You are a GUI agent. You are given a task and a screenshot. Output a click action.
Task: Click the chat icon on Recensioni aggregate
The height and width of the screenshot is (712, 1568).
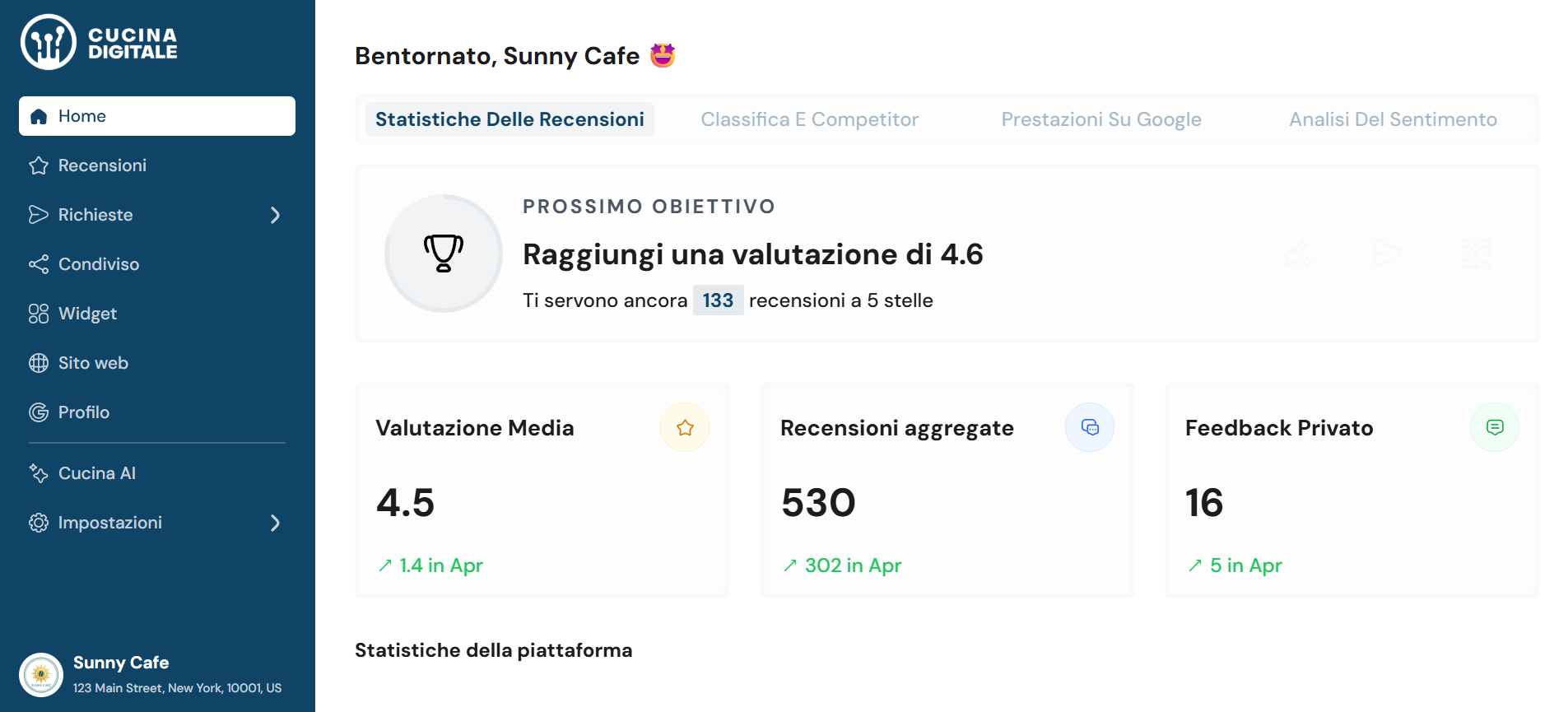click(x=1090, y=427)
